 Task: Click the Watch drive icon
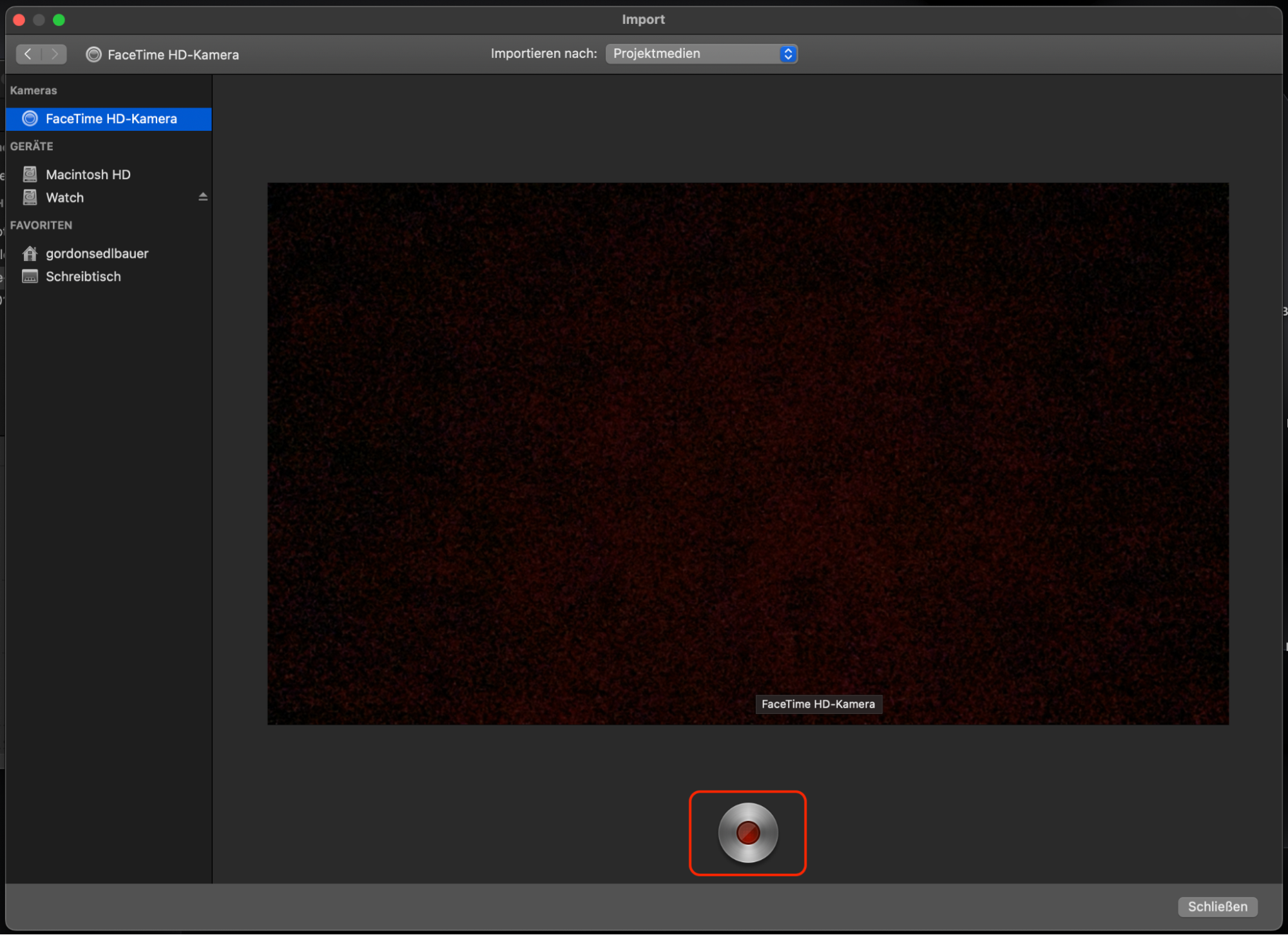click(30, 197)
